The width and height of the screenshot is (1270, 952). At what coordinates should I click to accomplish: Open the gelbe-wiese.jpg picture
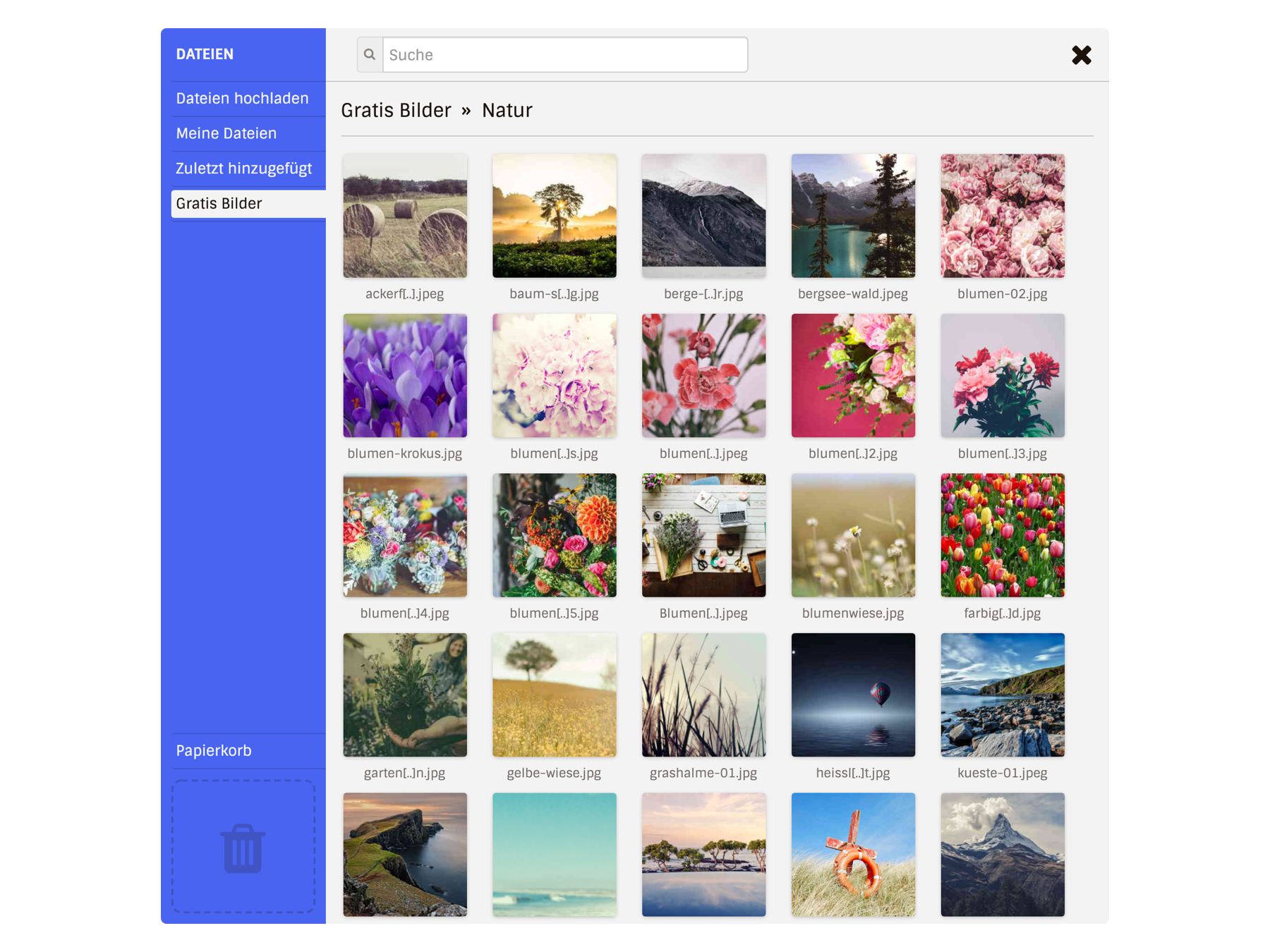554,695
